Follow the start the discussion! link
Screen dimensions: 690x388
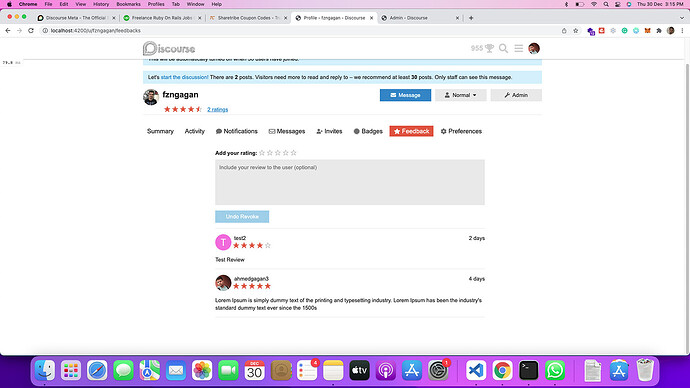click(184, 77)
